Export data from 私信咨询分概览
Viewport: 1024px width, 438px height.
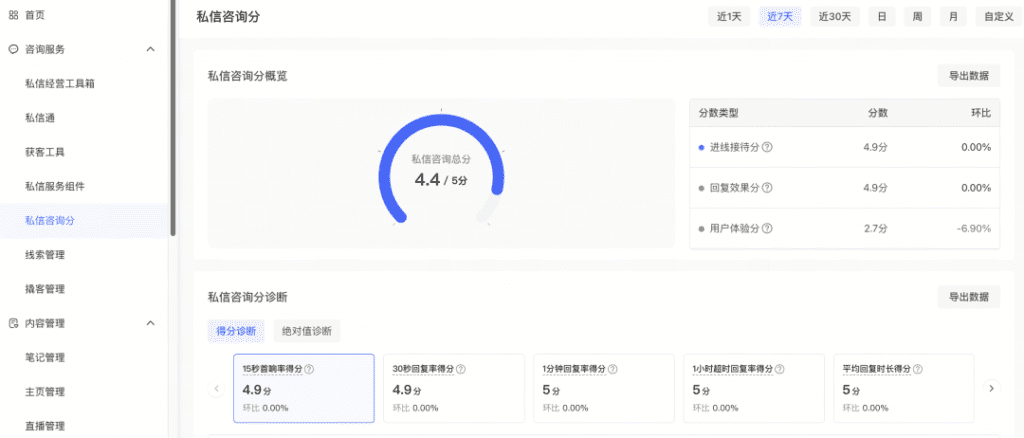tap(968, 76)
